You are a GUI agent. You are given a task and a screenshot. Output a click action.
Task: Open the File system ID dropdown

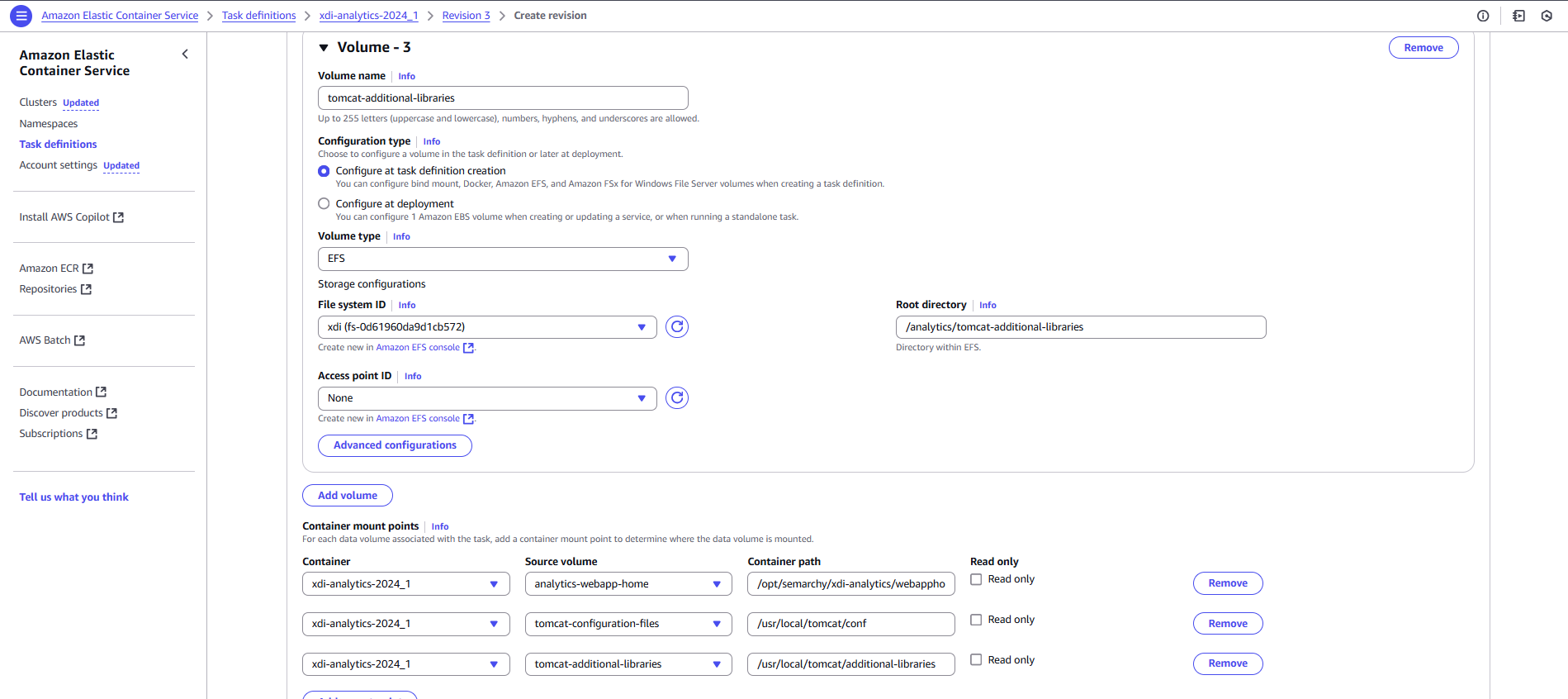click(487, 327)
